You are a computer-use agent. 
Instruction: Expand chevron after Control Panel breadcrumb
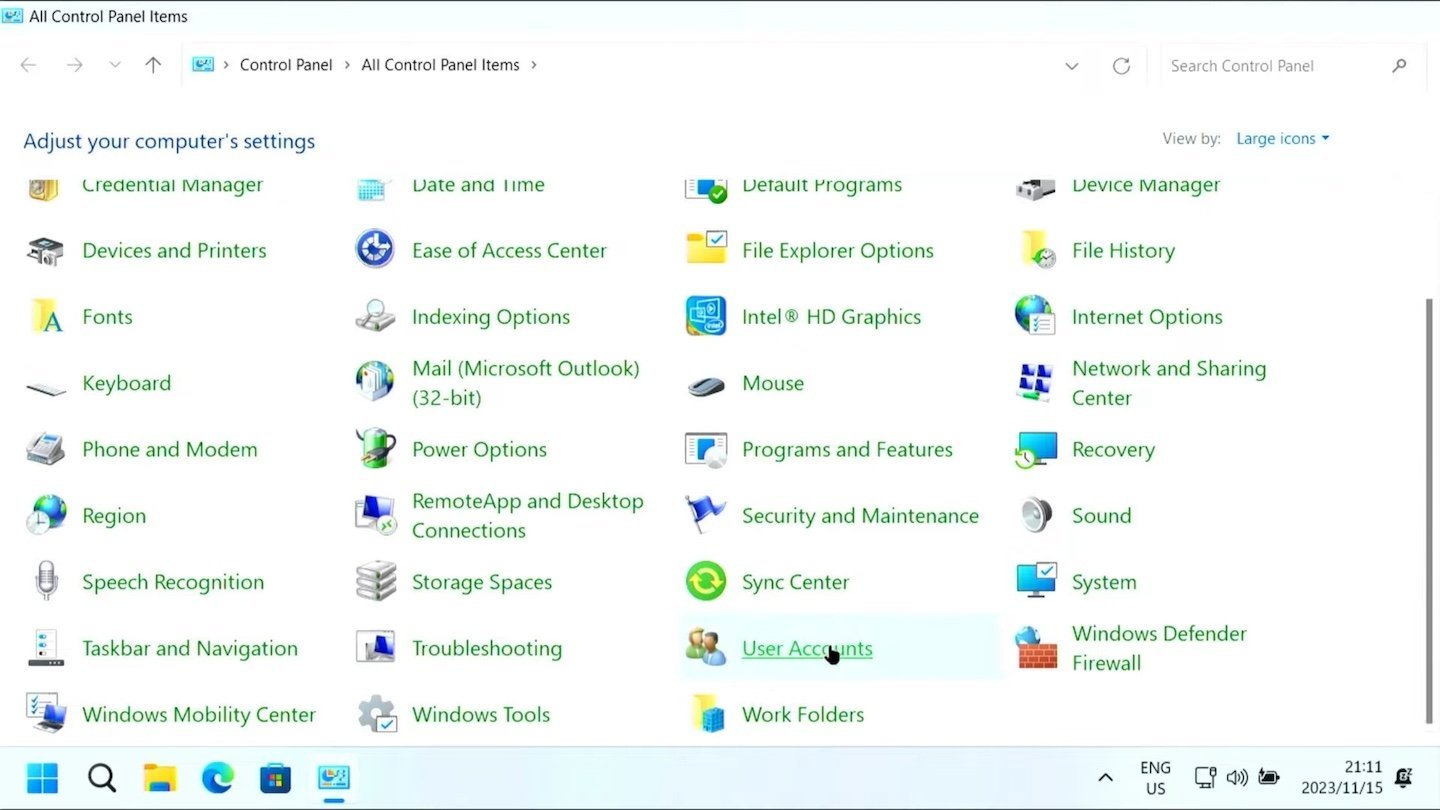tap(347, 65)
